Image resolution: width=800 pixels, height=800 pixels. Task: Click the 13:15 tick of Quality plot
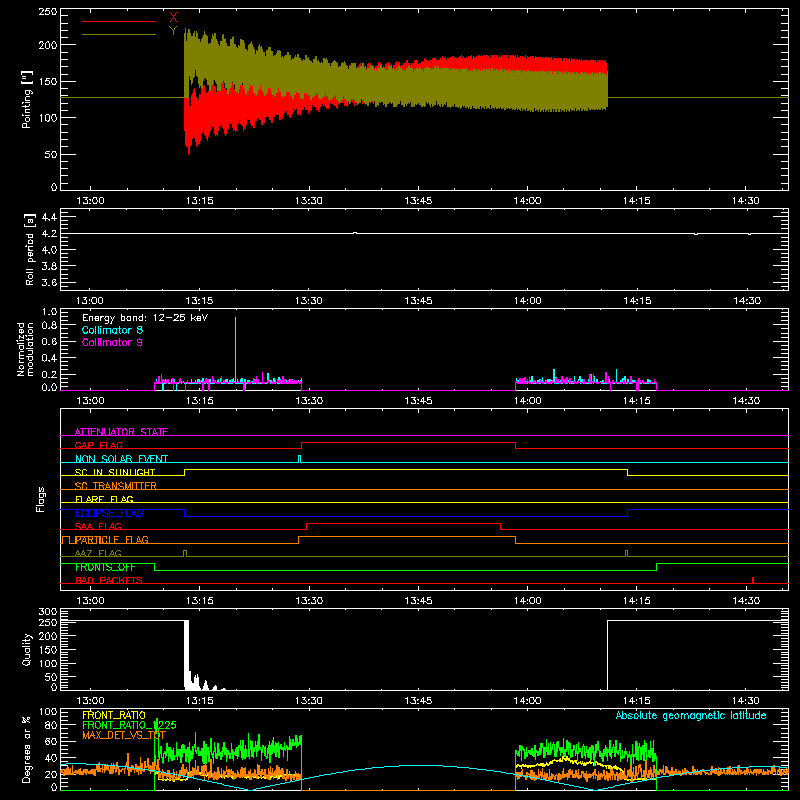coord(199,701)
